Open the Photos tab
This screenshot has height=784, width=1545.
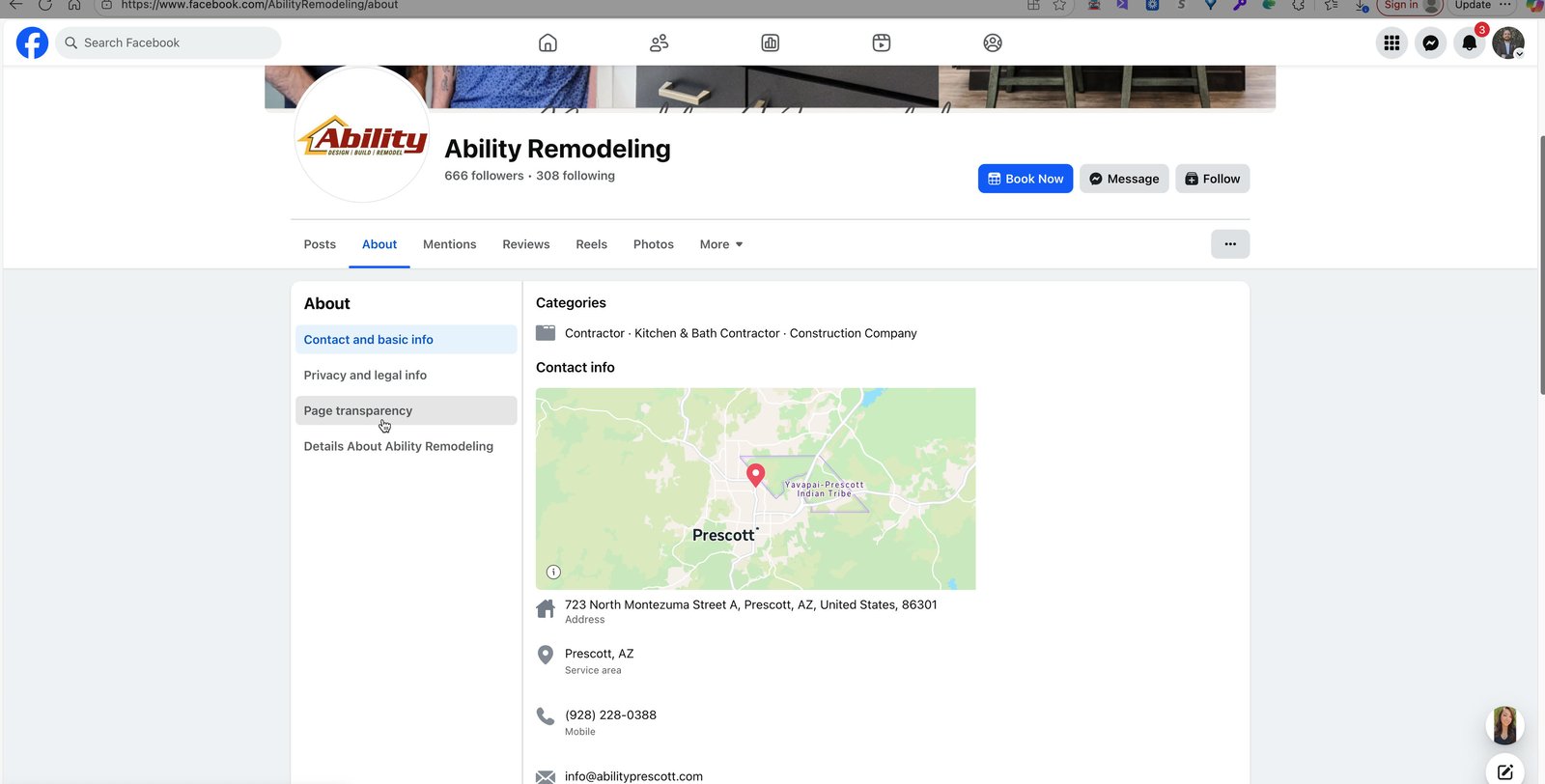[x=654, y=244]
